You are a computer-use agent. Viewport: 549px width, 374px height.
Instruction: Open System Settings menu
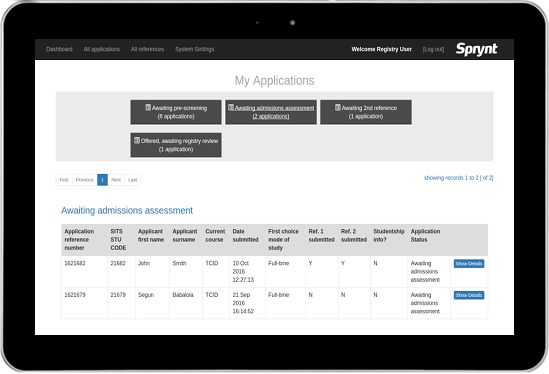coord(194,49)
